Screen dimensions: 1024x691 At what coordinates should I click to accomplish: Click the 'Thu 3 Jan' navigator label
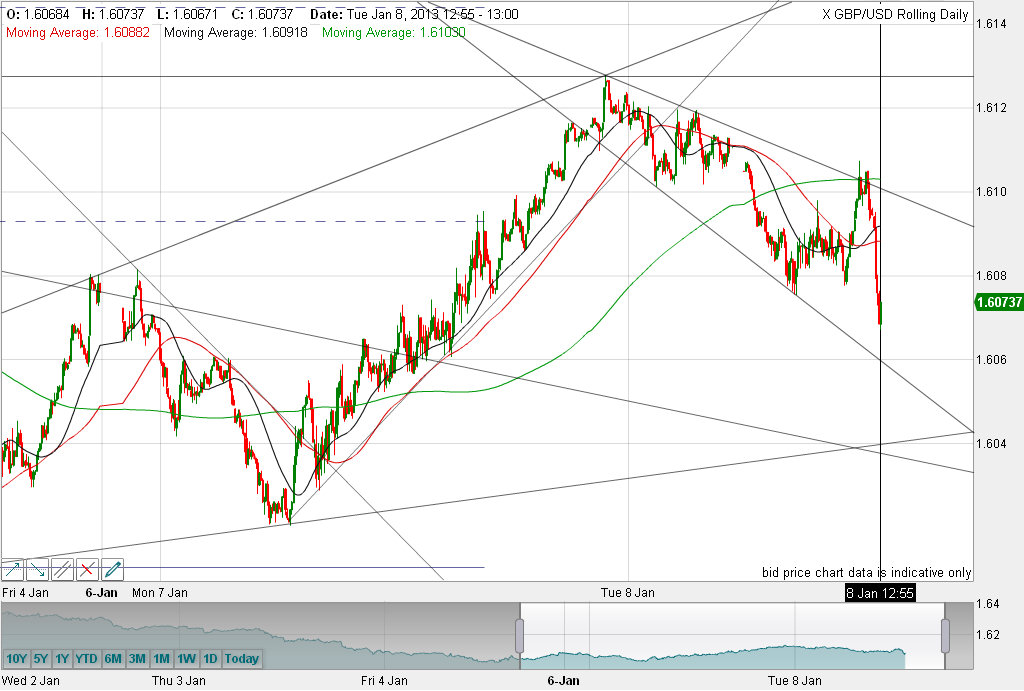pos(178,681)
